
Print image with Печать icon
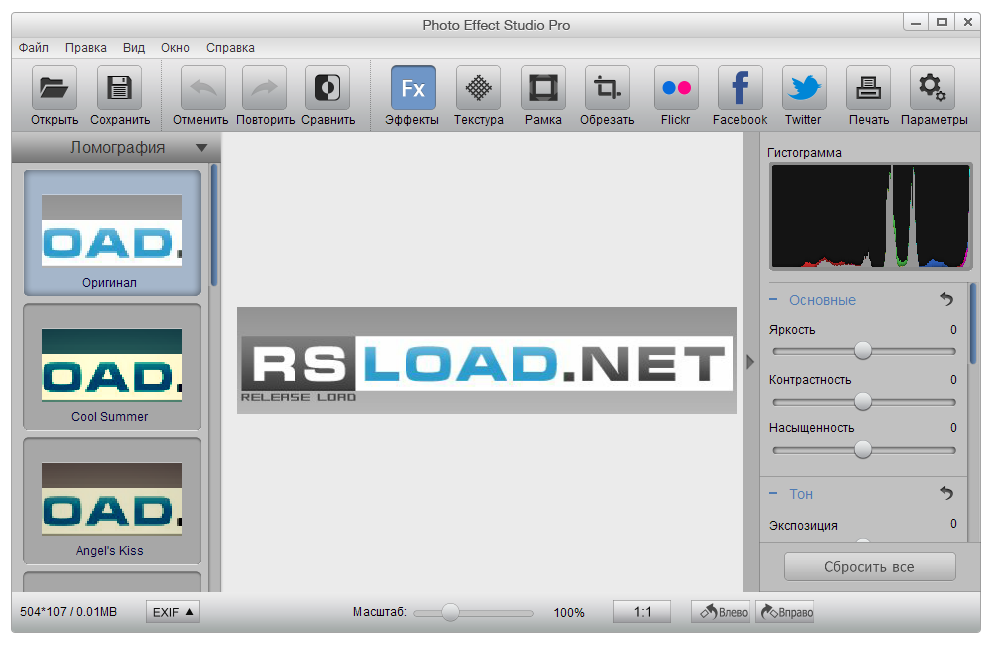click(868, 88)
